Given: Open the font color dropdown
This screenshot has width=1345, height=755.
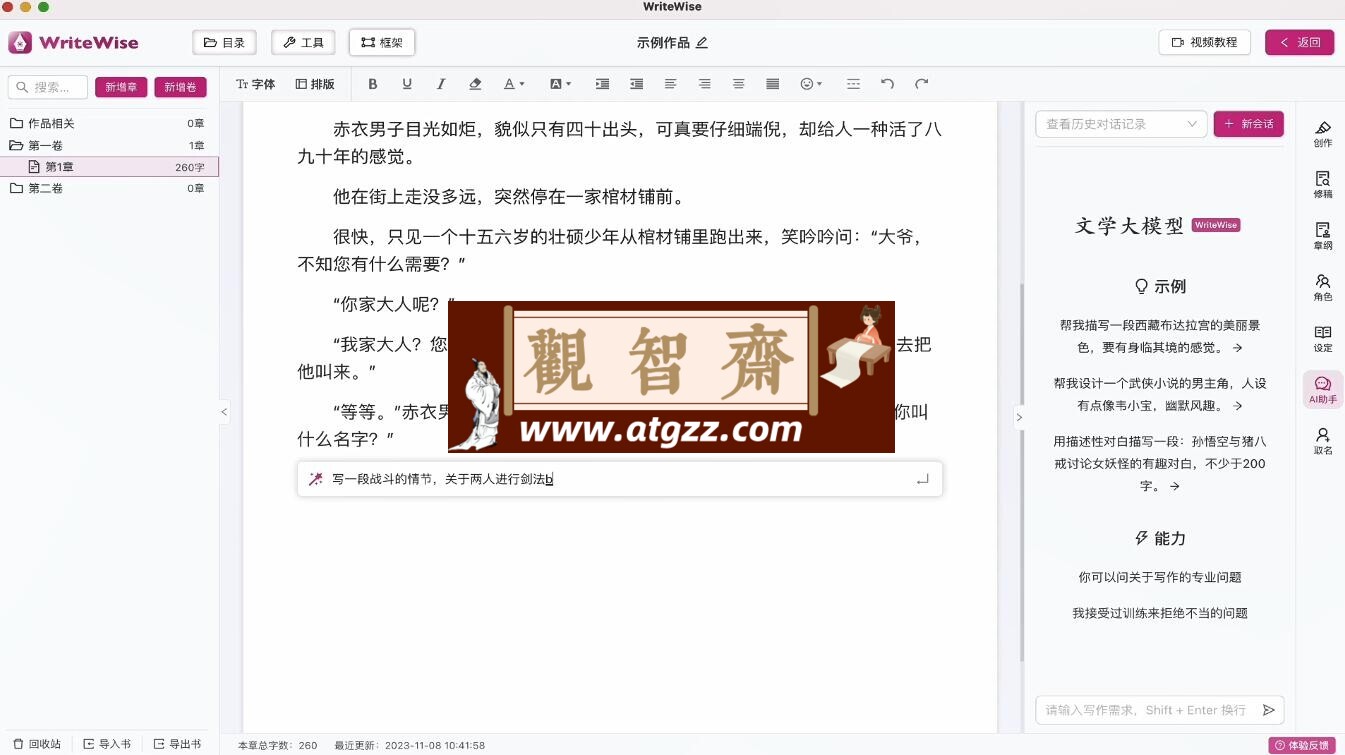Looking at the screenshot, I should (x=513, y=84).
